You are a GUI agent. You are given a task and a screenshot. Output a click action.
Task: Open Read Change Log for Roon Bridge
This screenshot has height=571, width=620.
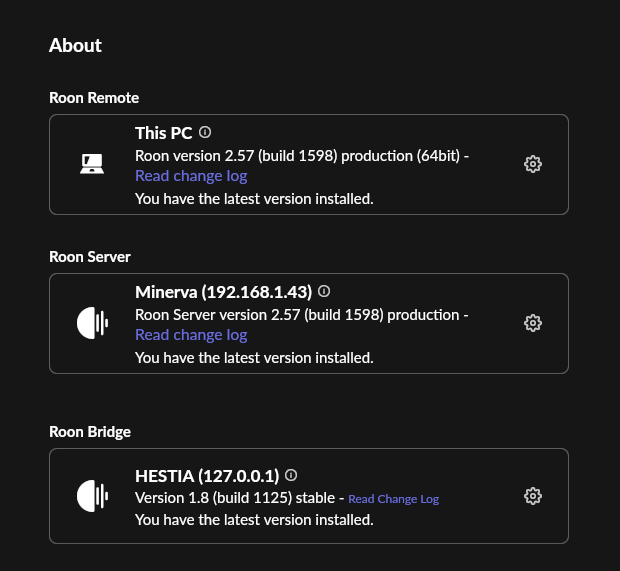tap(393, 499)
